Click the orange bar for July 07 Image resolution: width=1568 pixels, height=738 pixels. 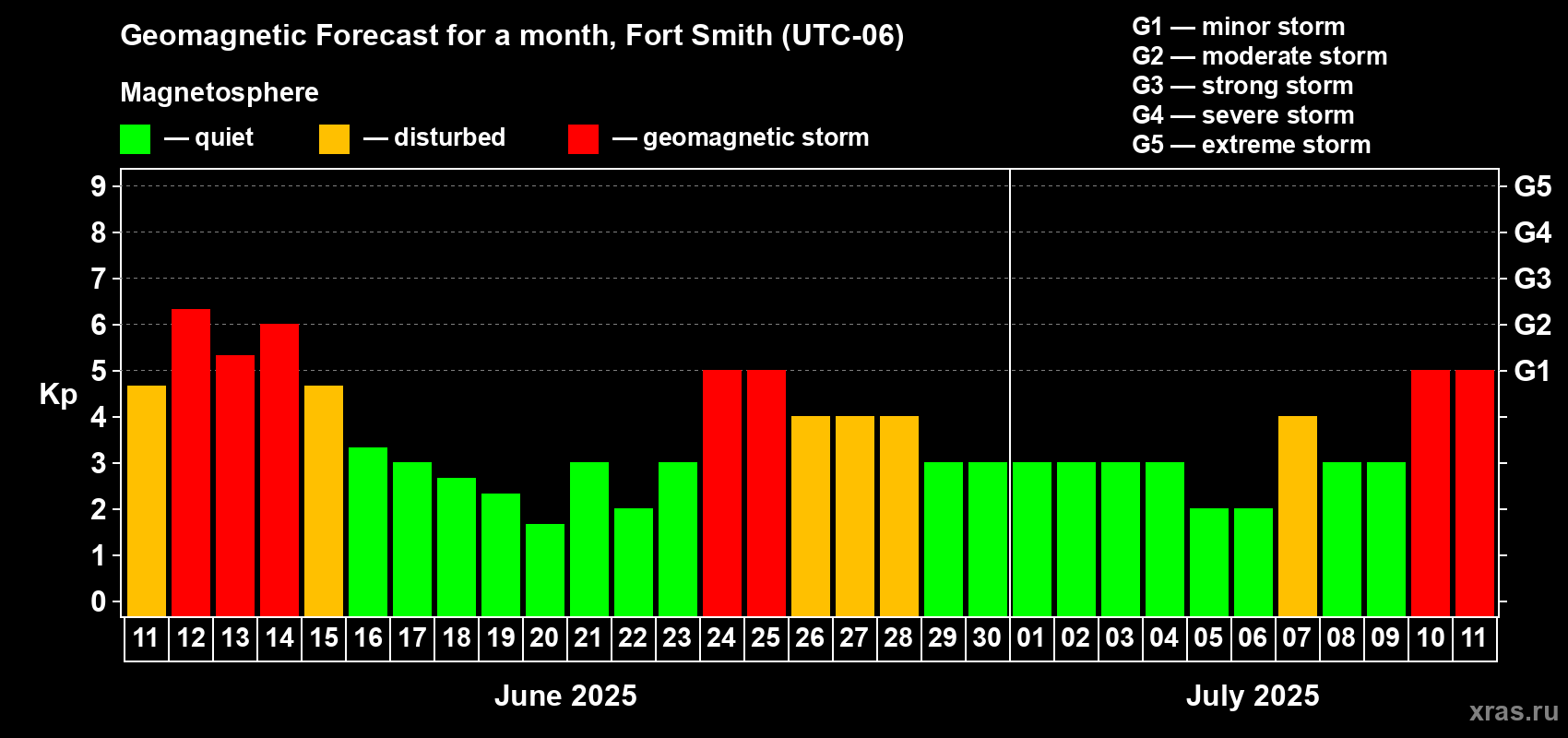click(x=1298, y=516)
